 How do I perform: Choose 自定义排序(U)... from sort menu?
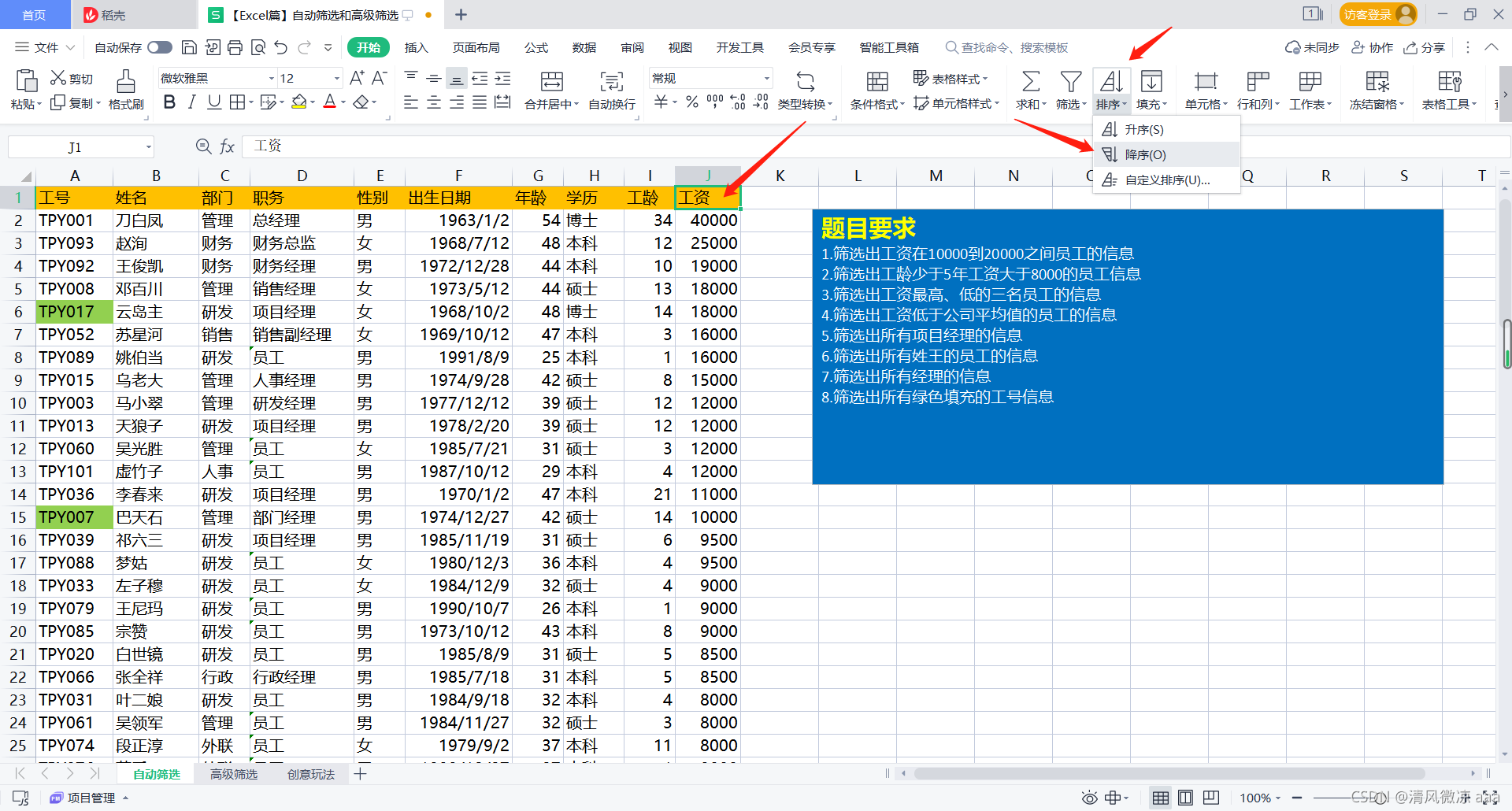pyautogui.click(x=1166, y=180)
